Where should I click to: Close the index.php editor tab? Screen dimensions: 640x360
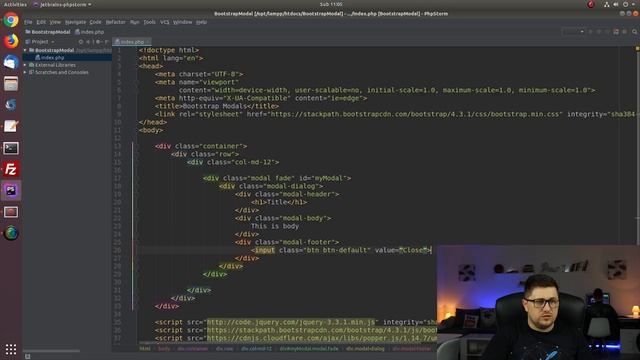coord(149,42)
